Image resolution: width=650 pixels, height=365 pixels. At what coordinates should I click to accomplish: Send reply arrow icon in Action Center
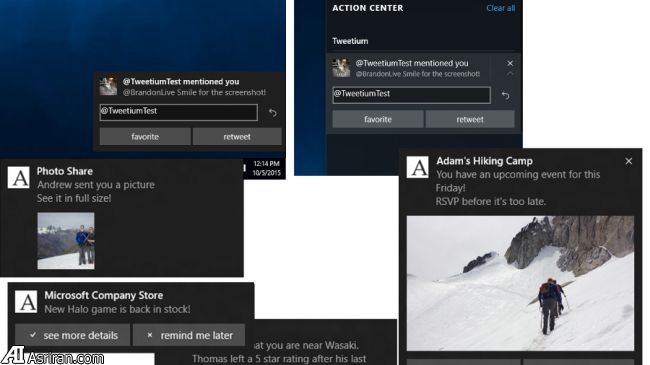[x=505, y=95]
